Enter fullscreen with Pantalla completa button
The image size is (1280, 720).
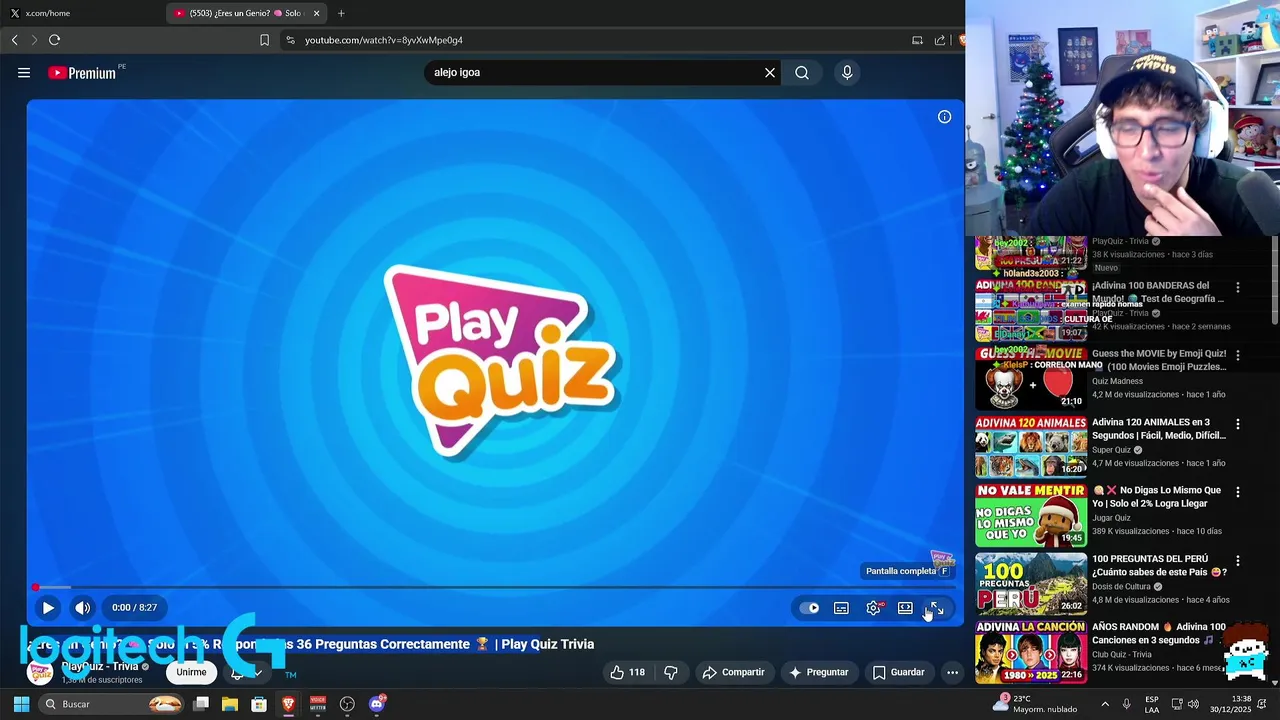pos(937,608)
